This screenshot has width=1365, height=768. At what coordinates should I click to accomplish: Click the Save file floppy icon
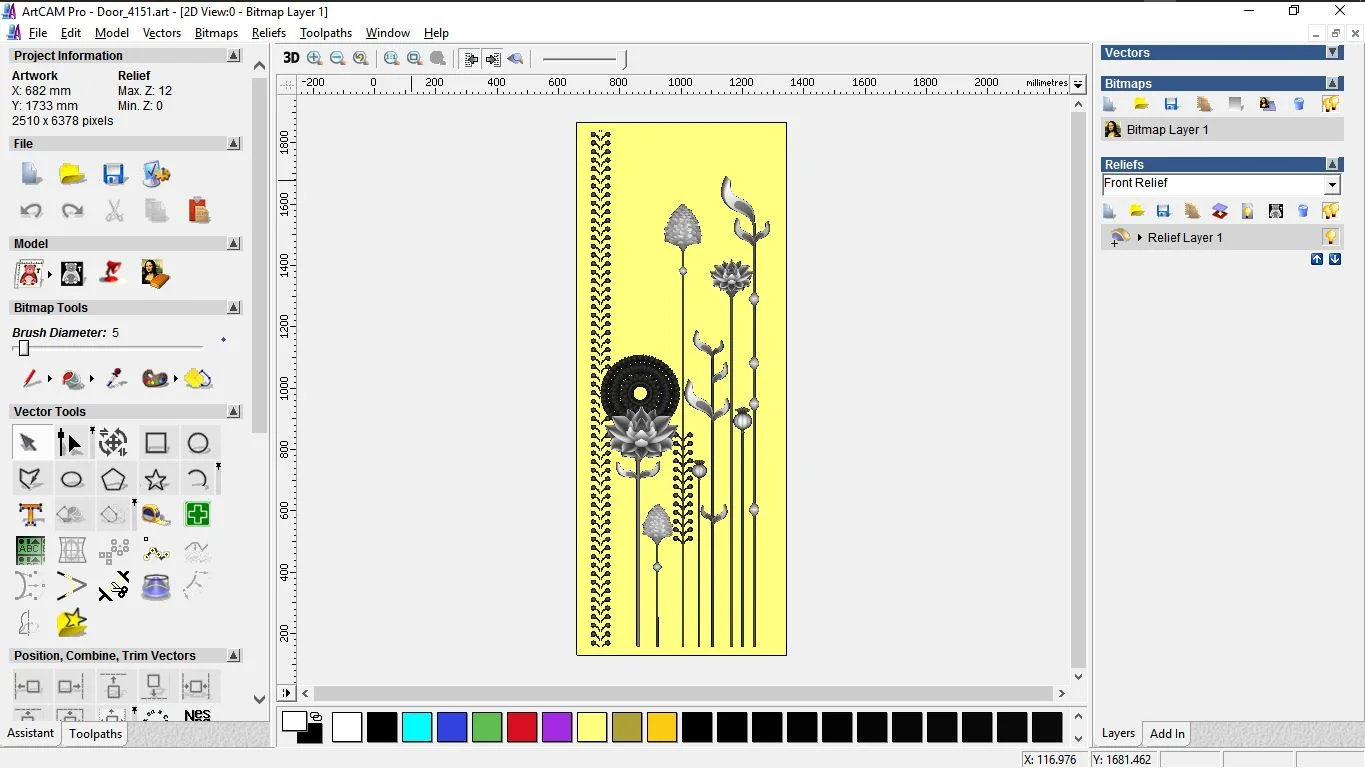(x=114, y=175)
